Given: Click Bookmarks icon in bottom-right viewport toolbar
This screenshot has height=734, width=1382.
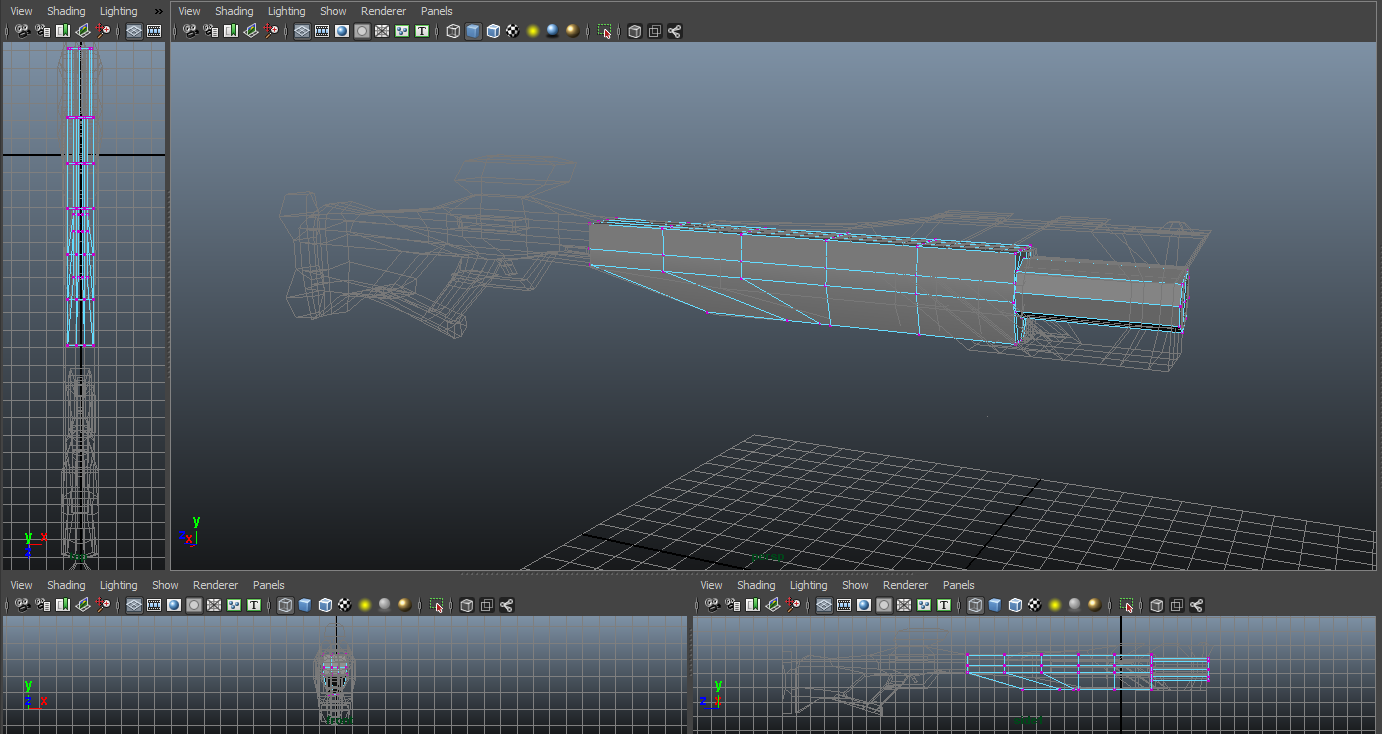Looking at the screenshot, I should (752, 605).
